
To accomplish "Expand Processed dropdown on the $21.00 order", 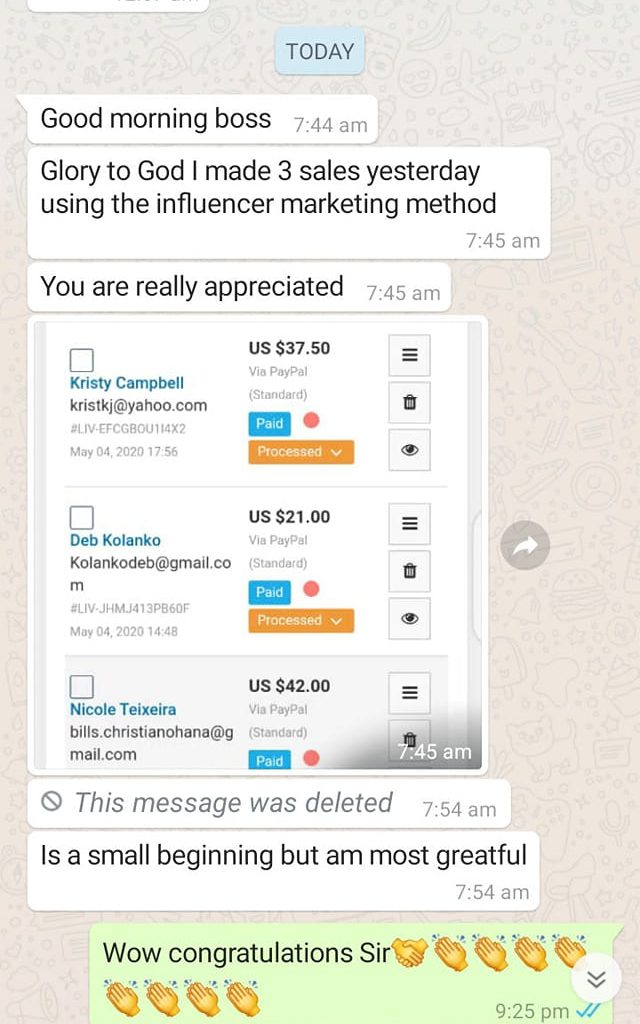I will pos(301,620).
